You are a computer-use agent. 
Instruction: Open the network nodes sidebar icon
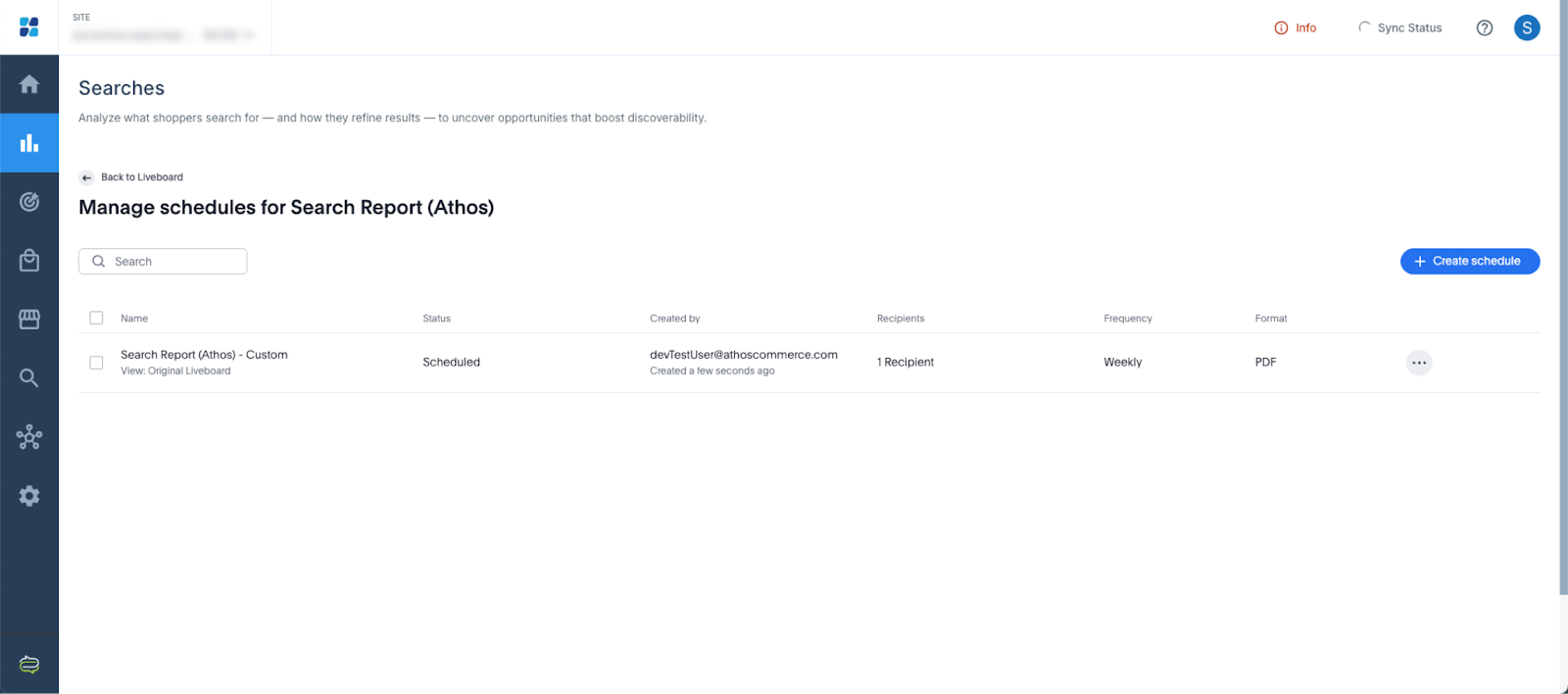click(29, 437)
